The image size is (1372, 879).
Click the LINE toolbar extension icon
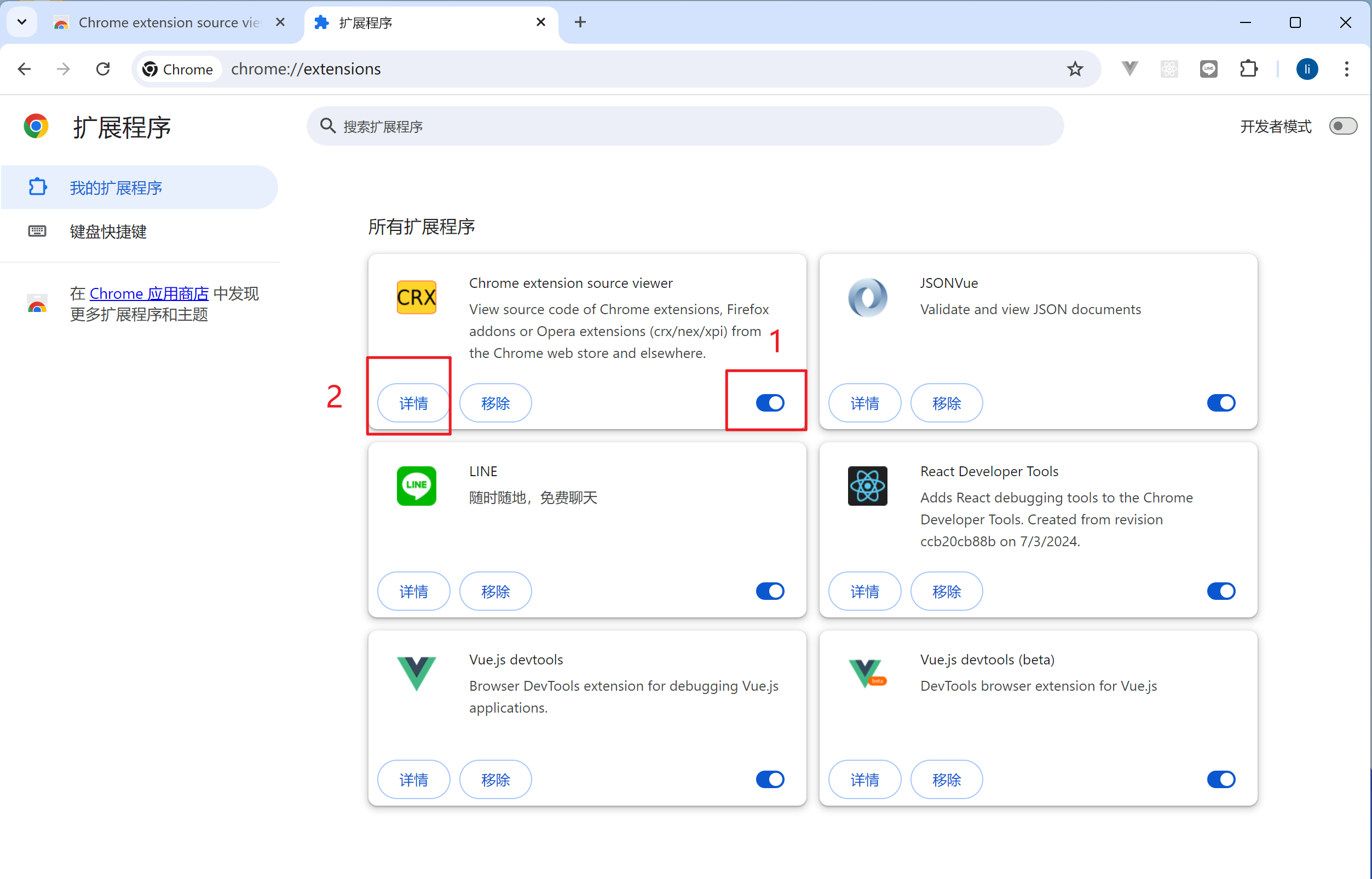[x=1208, y=69]
